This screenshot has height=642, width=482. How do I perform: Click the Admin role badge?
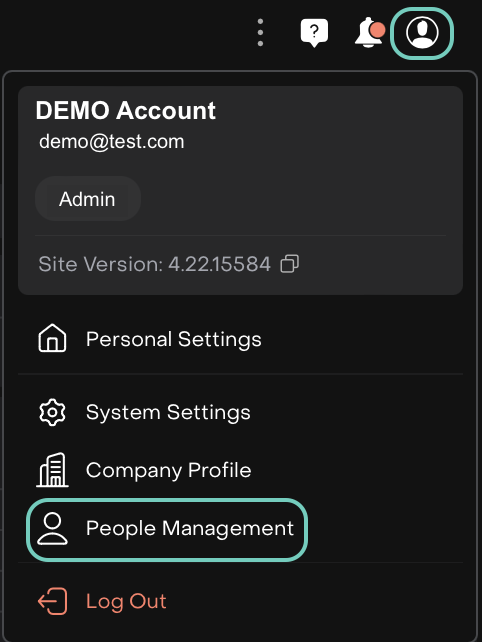click(x=88, y=199)
